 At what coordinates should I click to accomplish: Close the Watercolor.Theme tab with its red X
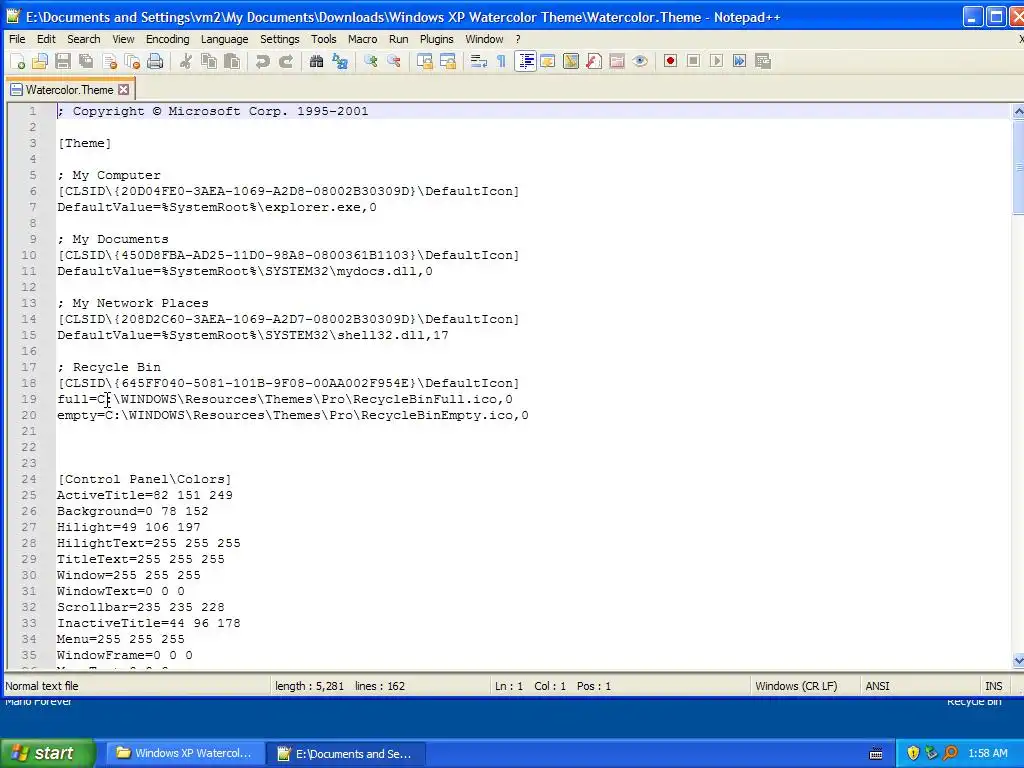click(x=123, y=89)
